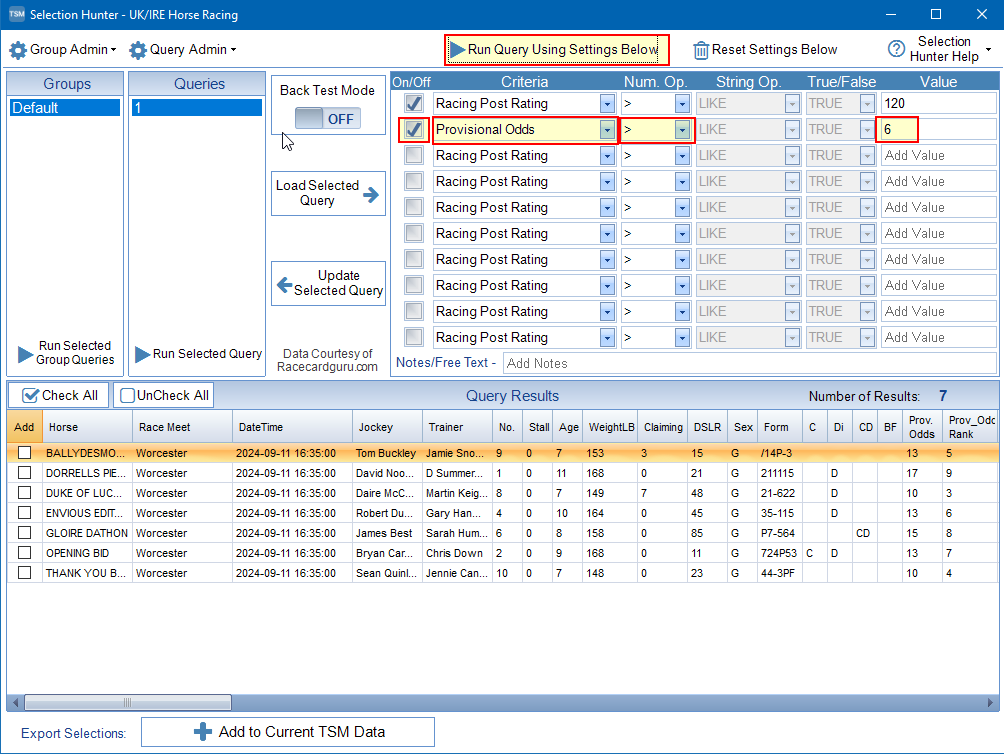
Task: Expand the Num. Op. dropdown in first row
Action: [x=682, y=104]
